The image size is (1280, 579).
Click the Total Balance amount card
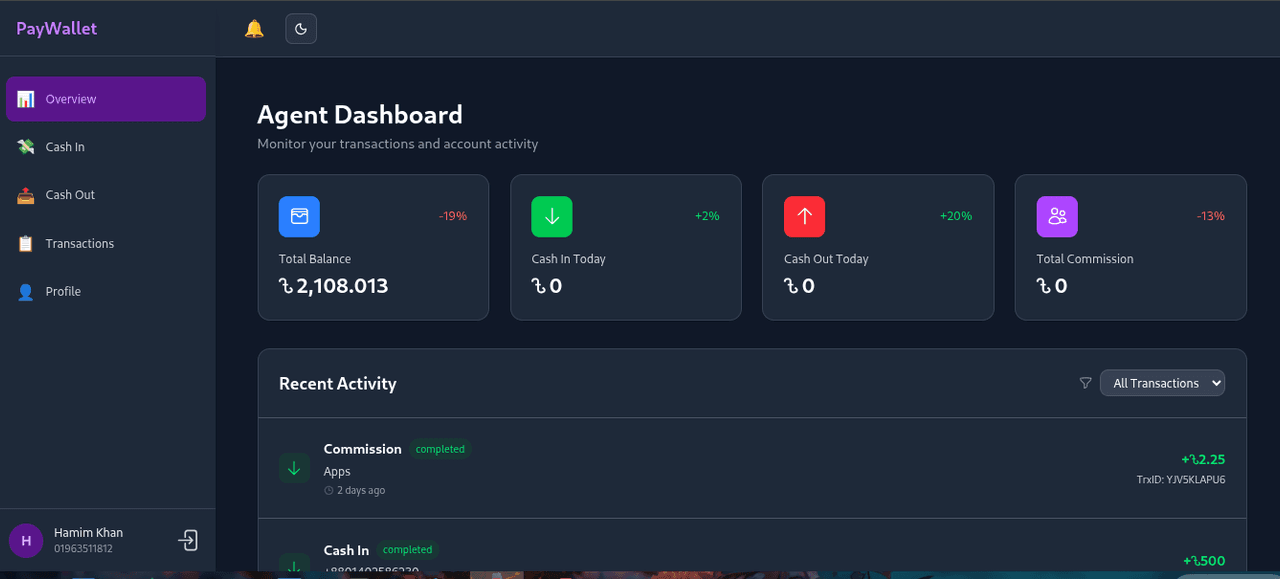pyautogui.click(x=372, y=248)
